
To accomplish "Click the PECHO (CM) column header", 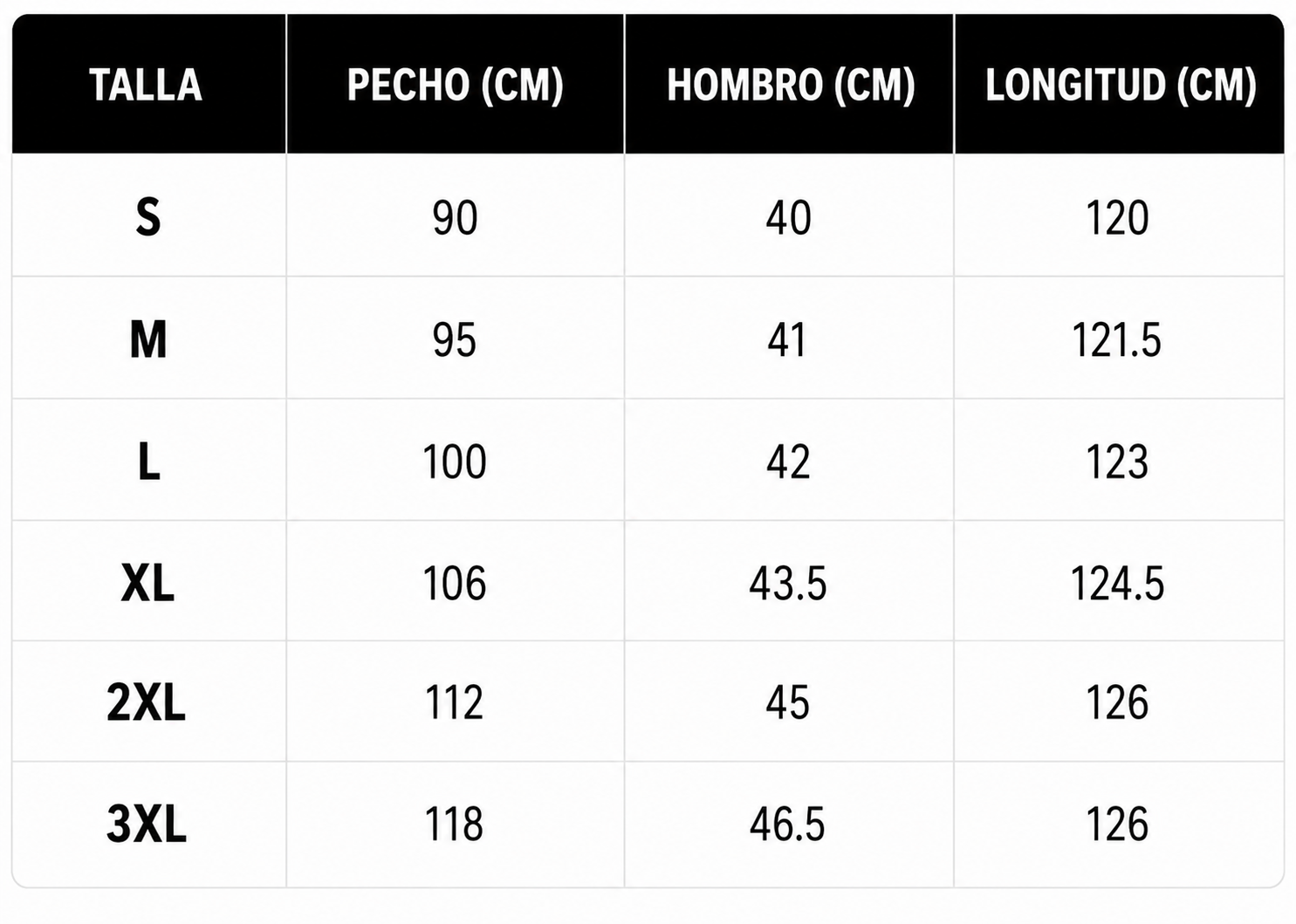I will [x=455, y=86].
